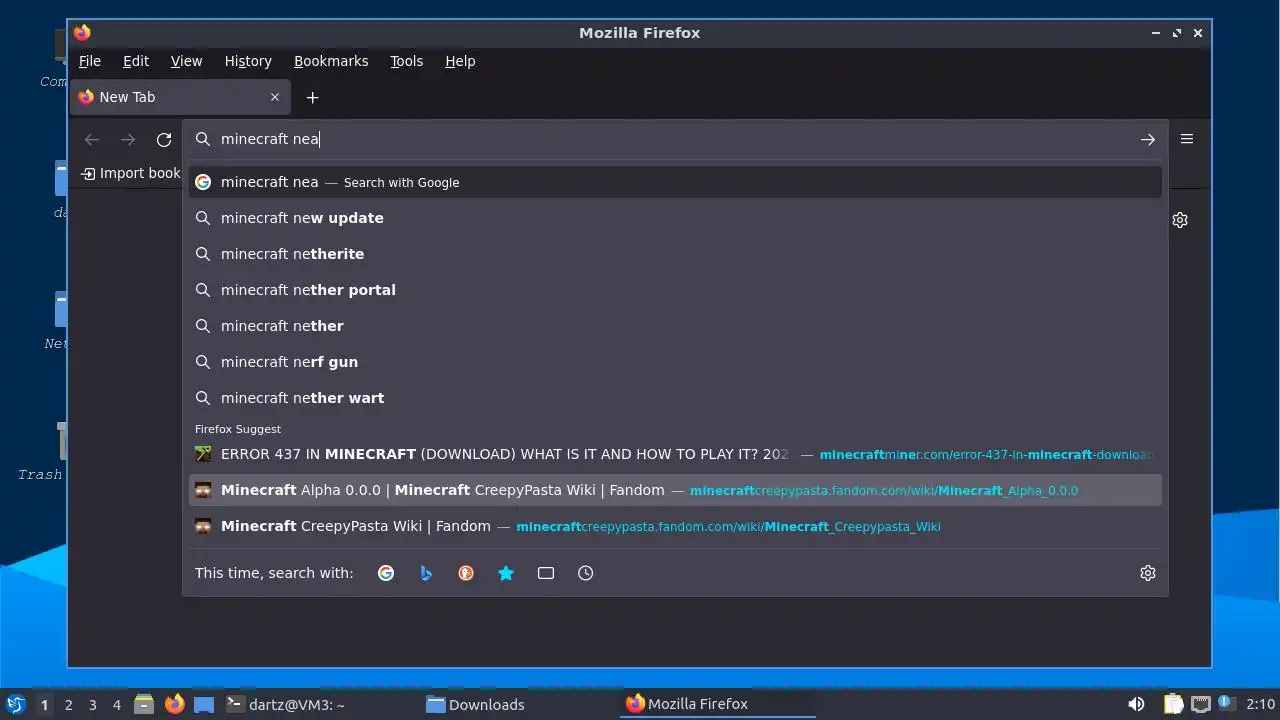Select 'minecraft new update' suggestion
Screen dimensions: 1280x720
pyautogui.click(x=675, y=218)
